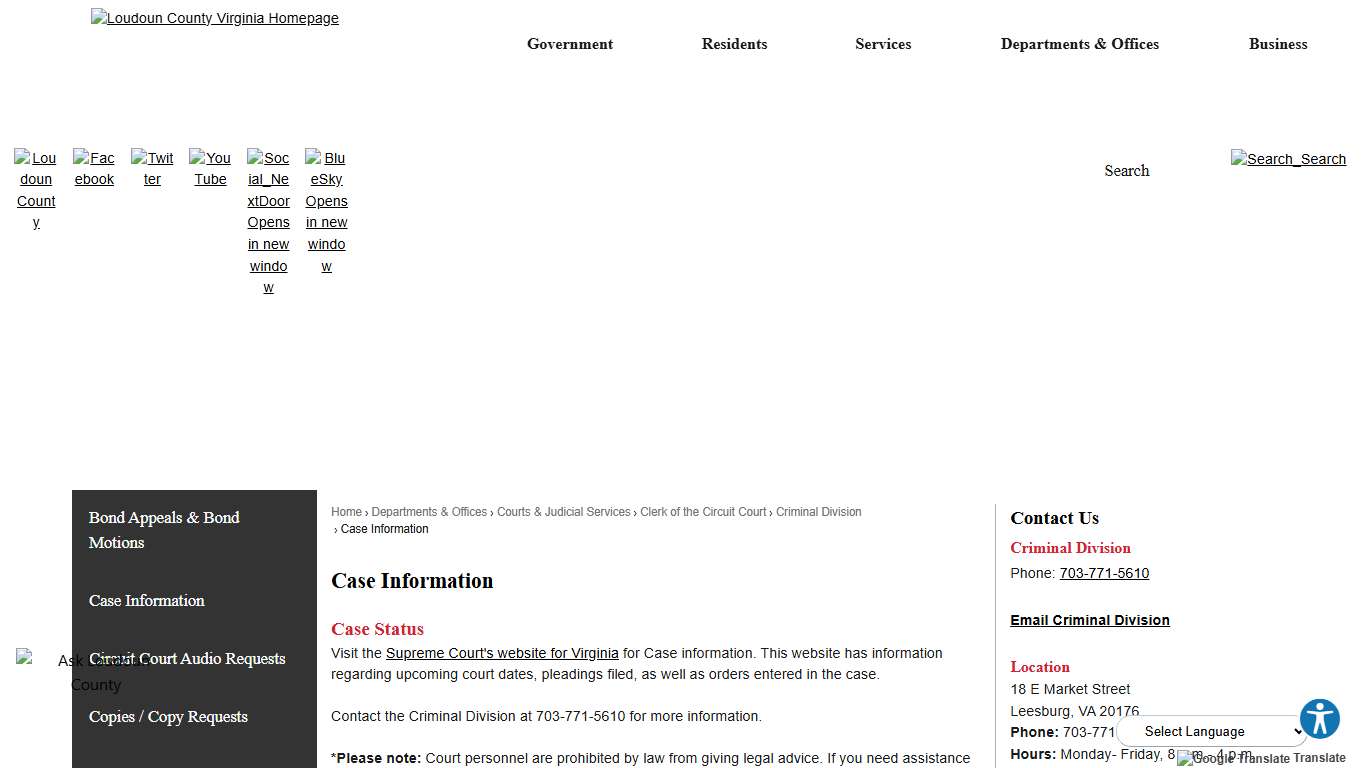This screenshot has width=1366, height=768.
Task: Click the Clerk of the Circuit Court breadcrumb
Action: pyautogui.click(x=703, y=511)
